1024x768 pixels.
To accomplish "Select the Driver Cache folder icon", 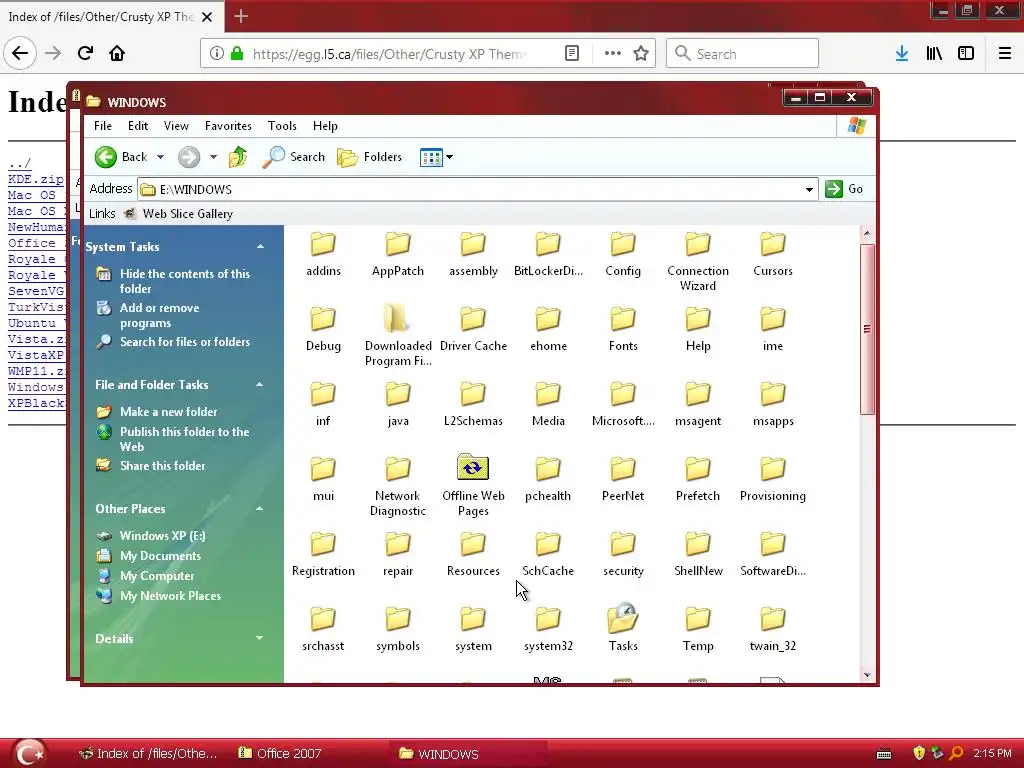I will 473,319.
